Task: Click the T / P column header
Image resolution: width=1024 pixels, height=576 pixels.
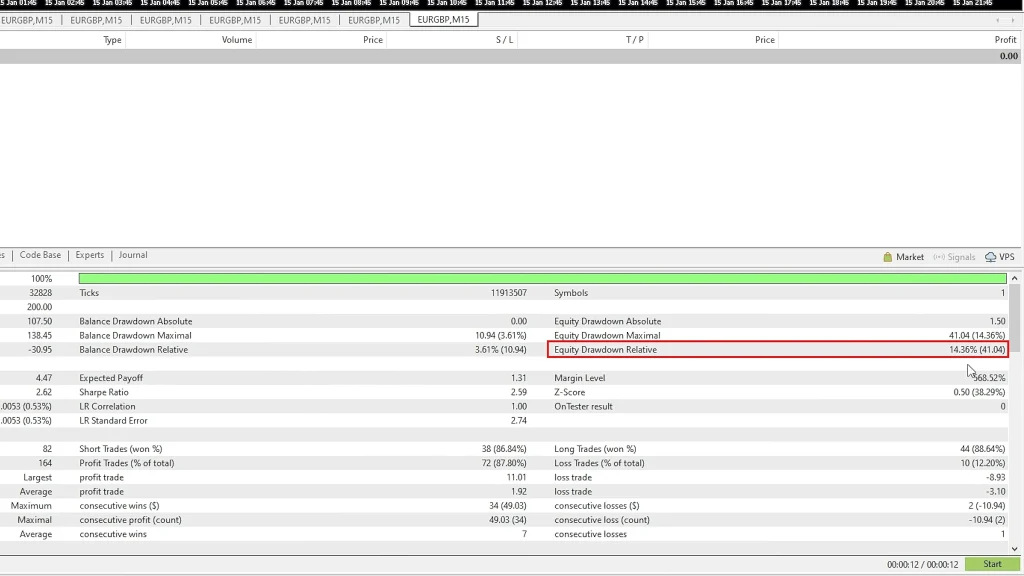Action: pos(635,40)
